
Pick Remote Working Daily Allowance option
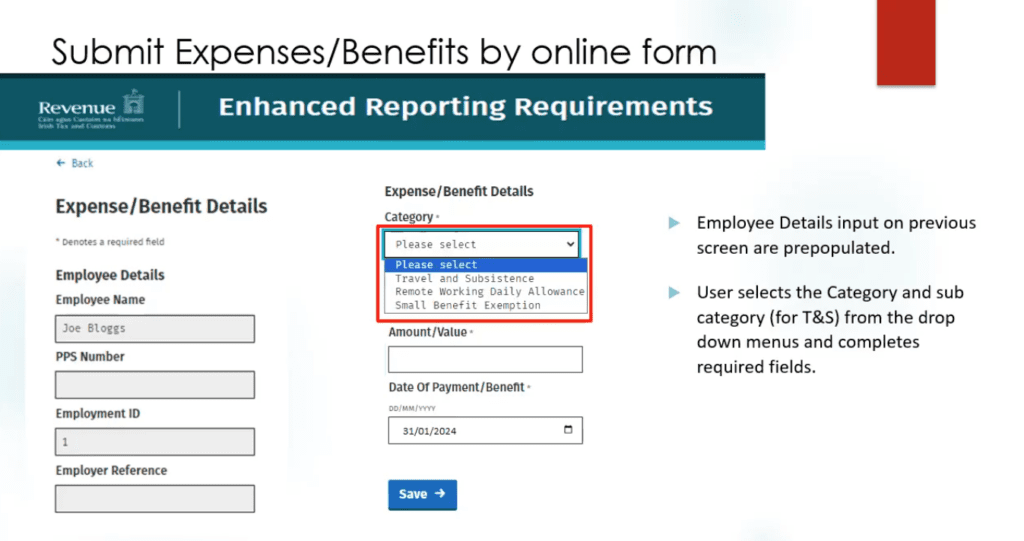(x=489, y=292)
